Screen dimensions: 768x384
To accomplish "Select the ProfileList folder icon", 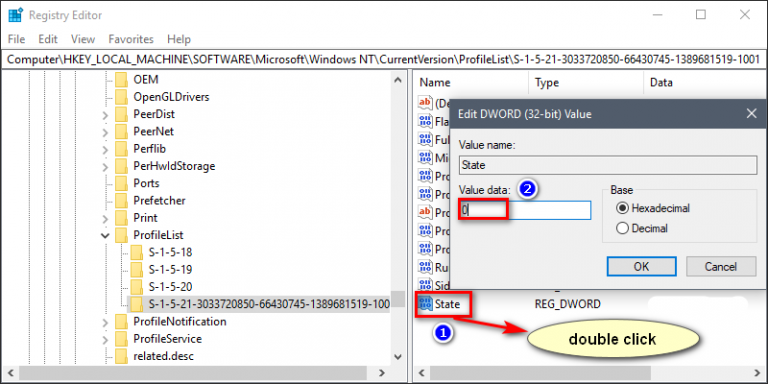I will pyautogui.click(x=121, y=235).
